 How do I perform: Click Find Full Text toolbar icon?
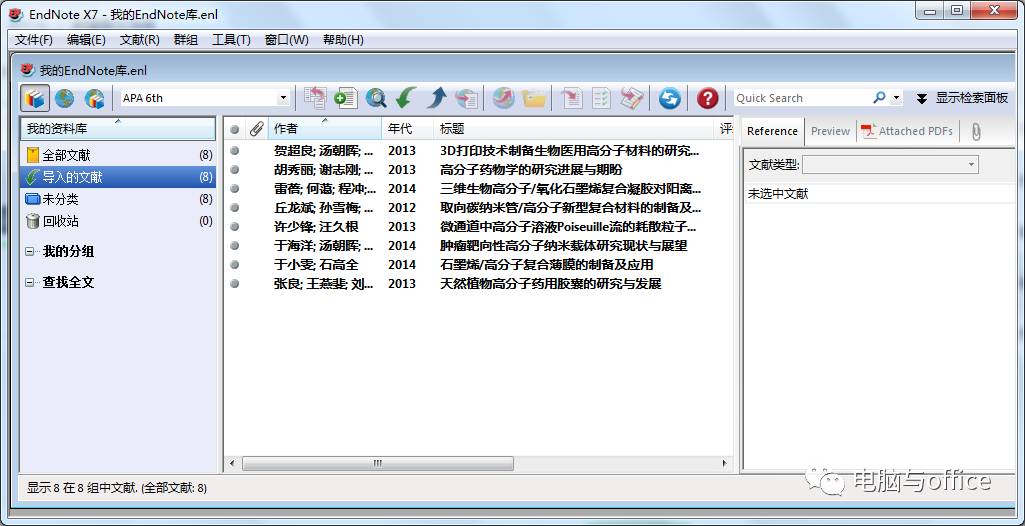(x=467, y=99)
